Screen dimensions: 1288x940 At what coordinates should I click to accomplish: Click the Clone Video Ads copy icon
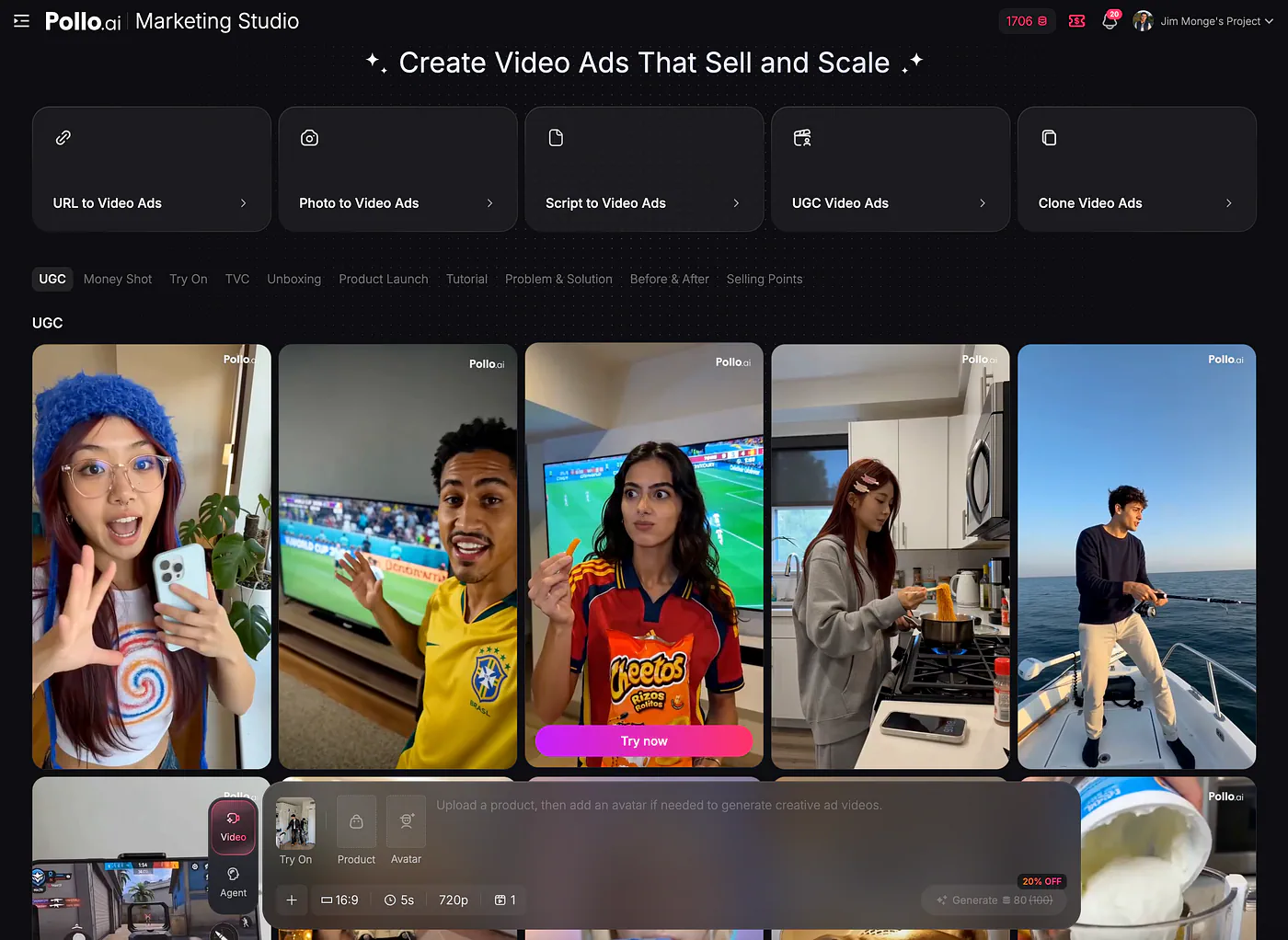click(x=1049, y=138)
